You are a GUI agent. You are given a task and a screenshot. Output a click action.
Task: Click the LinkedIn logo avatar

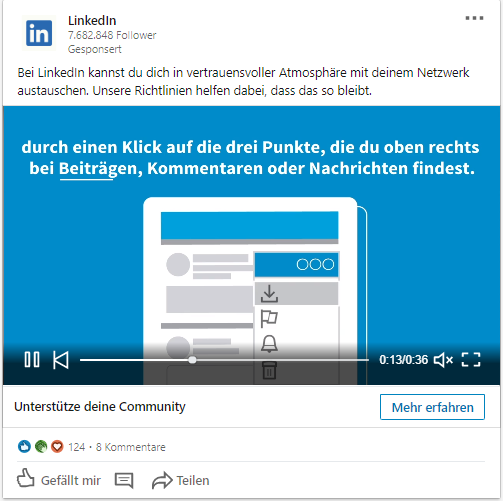pos(39,33)
